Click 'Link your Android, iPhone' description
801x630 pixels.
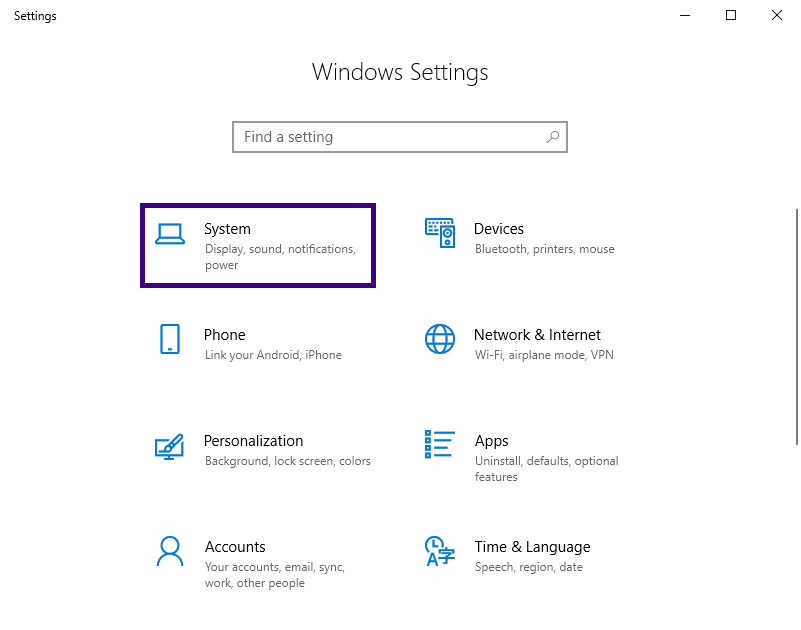pos(273,355)
